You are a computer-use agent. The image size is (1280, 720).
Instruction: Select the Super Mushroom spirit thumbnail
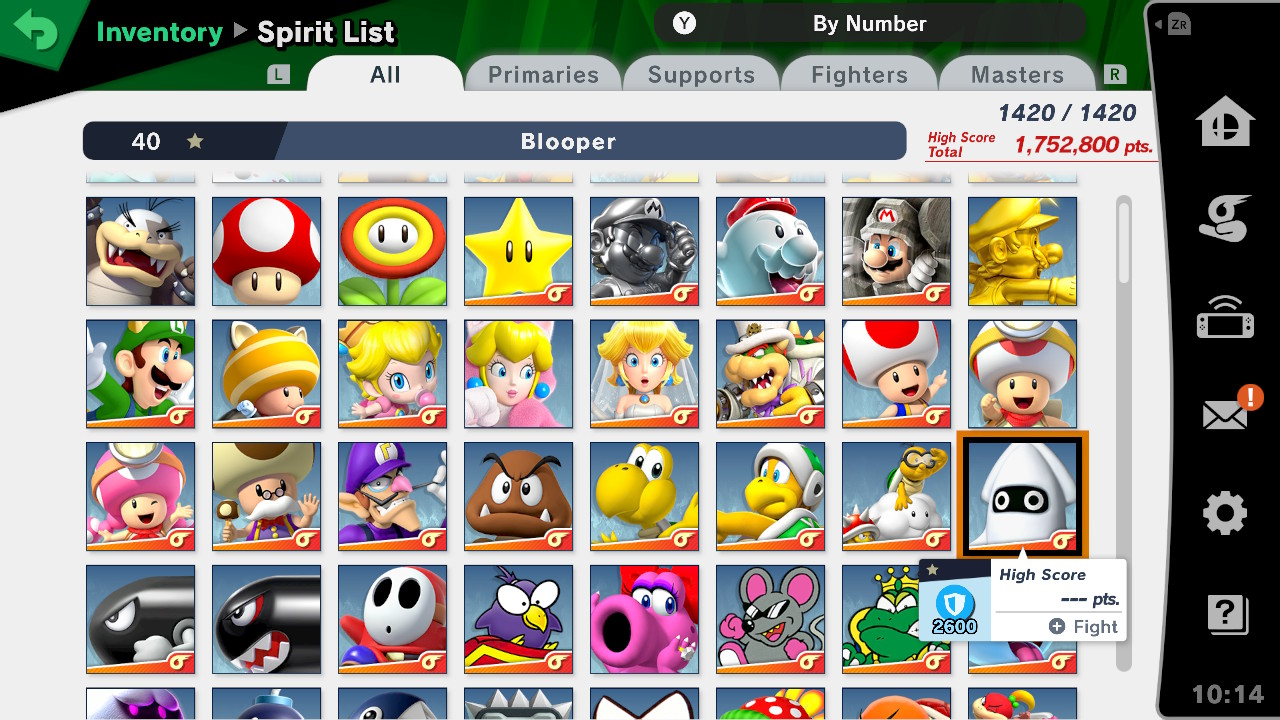tap(266, 251)
